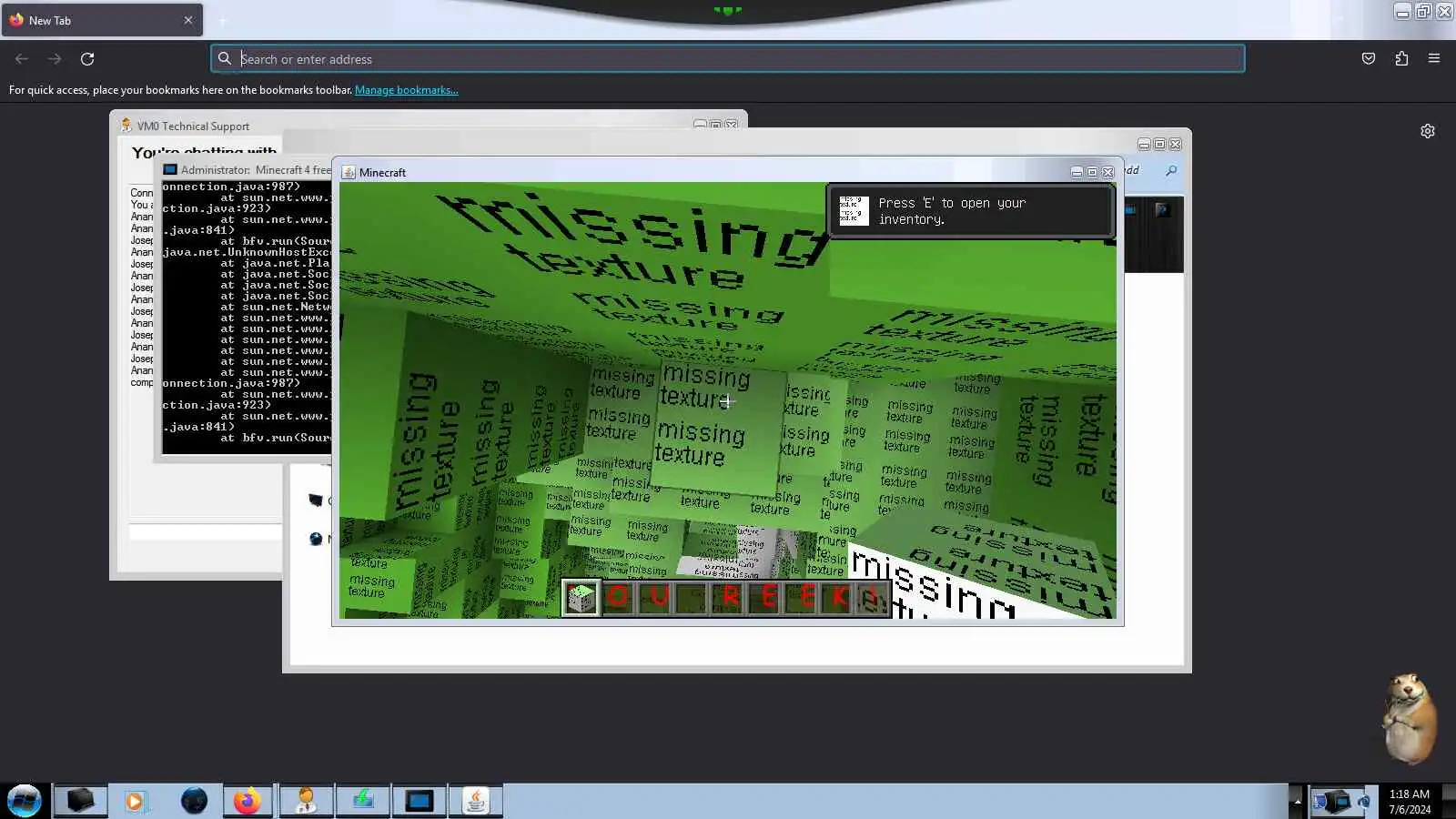
Task: Select the New Tab browser tab
Action: tap(102, 20)
